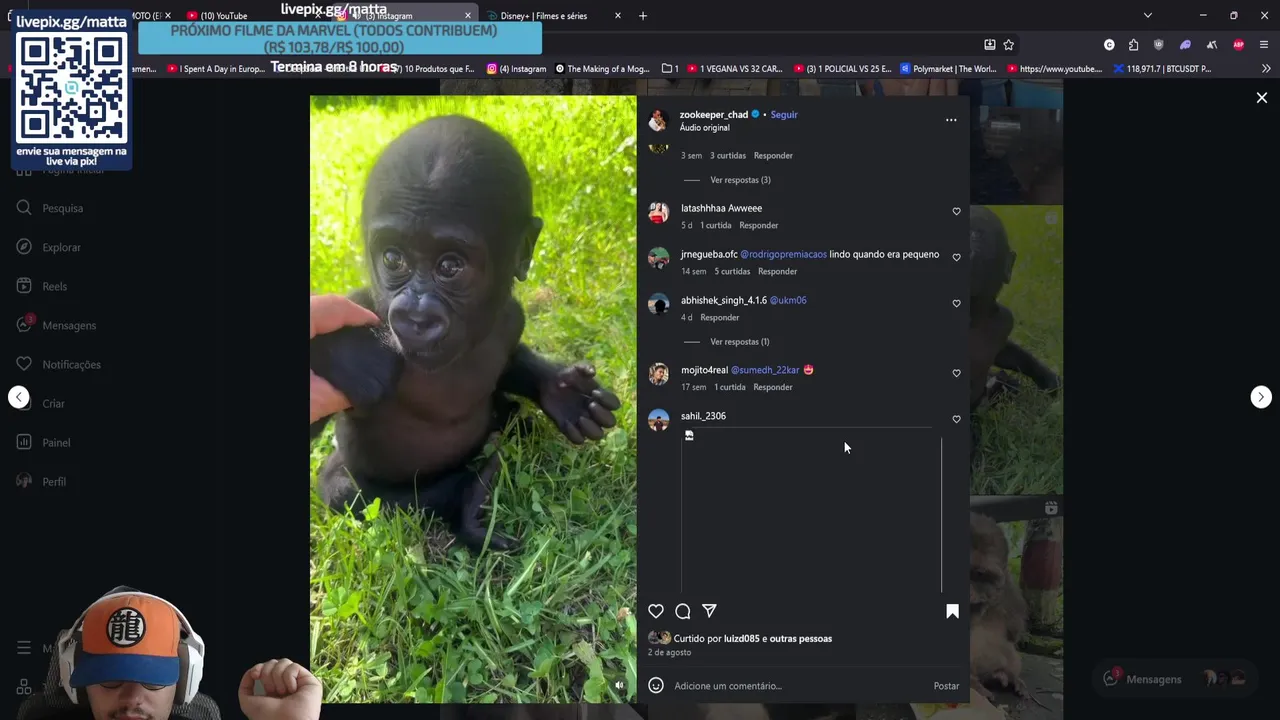This screenshot has width=1280, height=720.
Task: Open the bookmark folder named 1
Action: point(670,69)
